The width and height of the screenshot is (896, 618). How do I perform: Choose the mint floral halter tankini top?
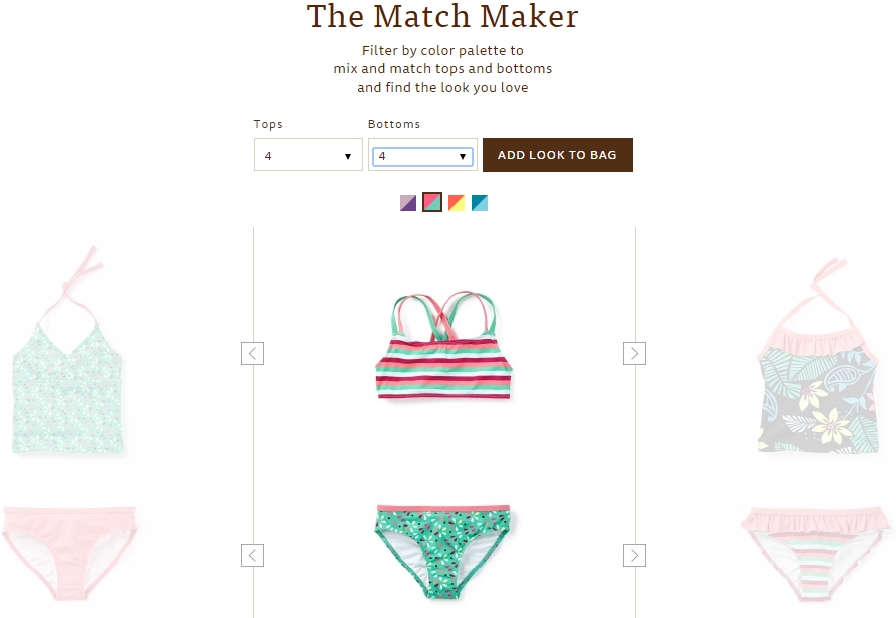pos(67,350)
